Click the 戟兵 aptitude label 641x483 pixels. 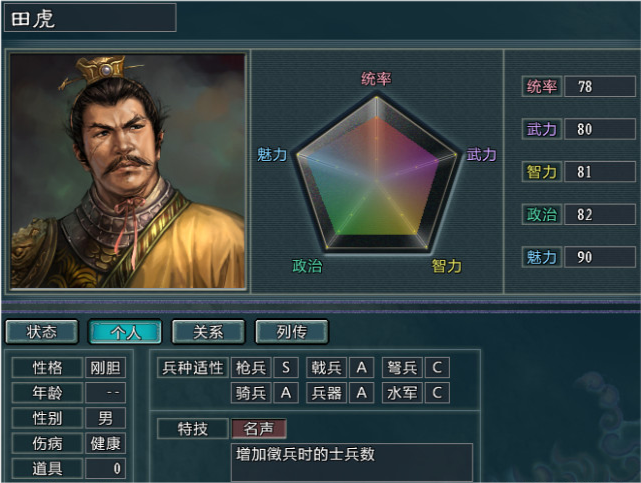coord(327,368)
